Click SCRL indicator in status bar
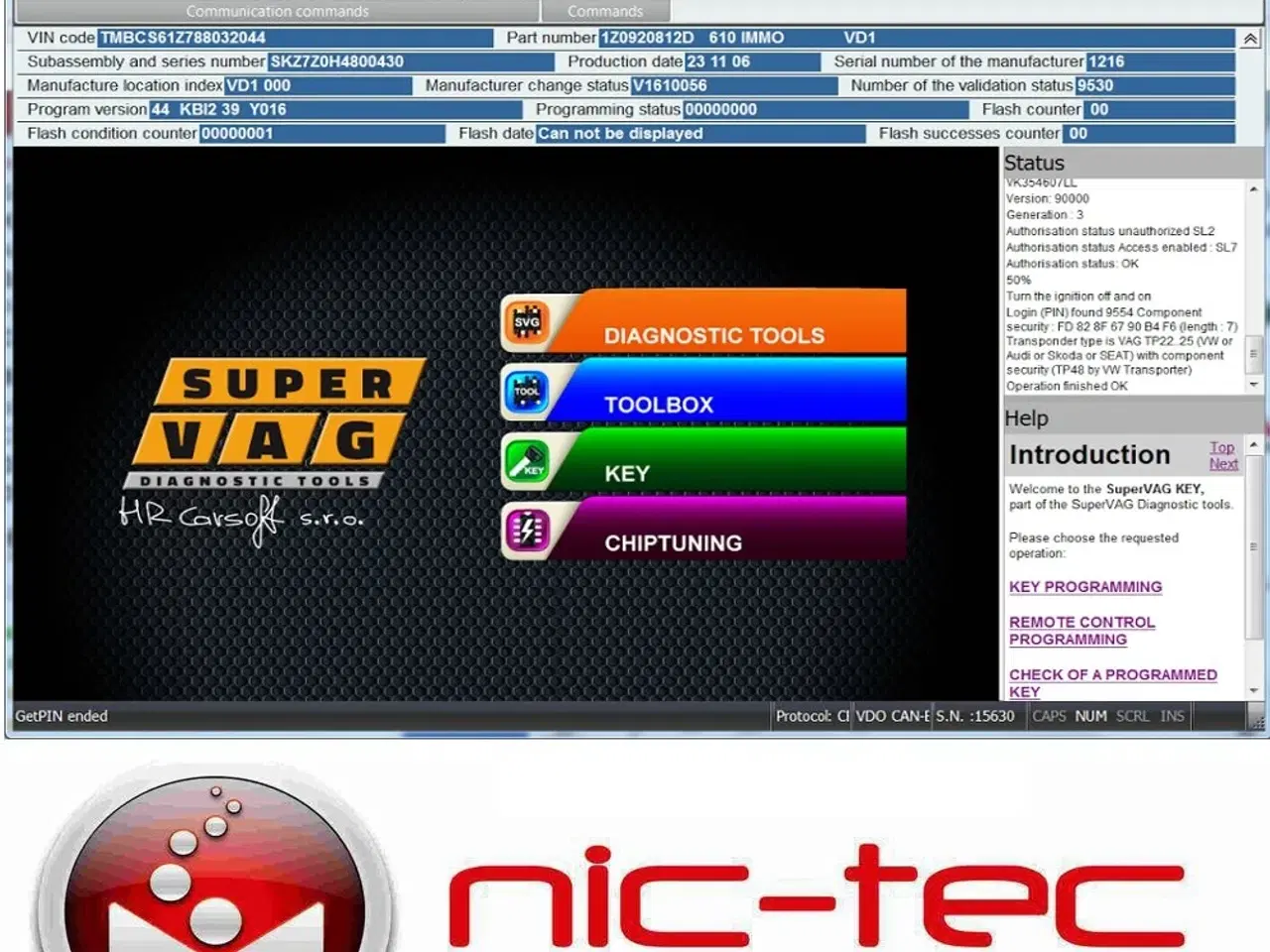The height and width of the screenshot is (952, 1270). click(1132, 716)
